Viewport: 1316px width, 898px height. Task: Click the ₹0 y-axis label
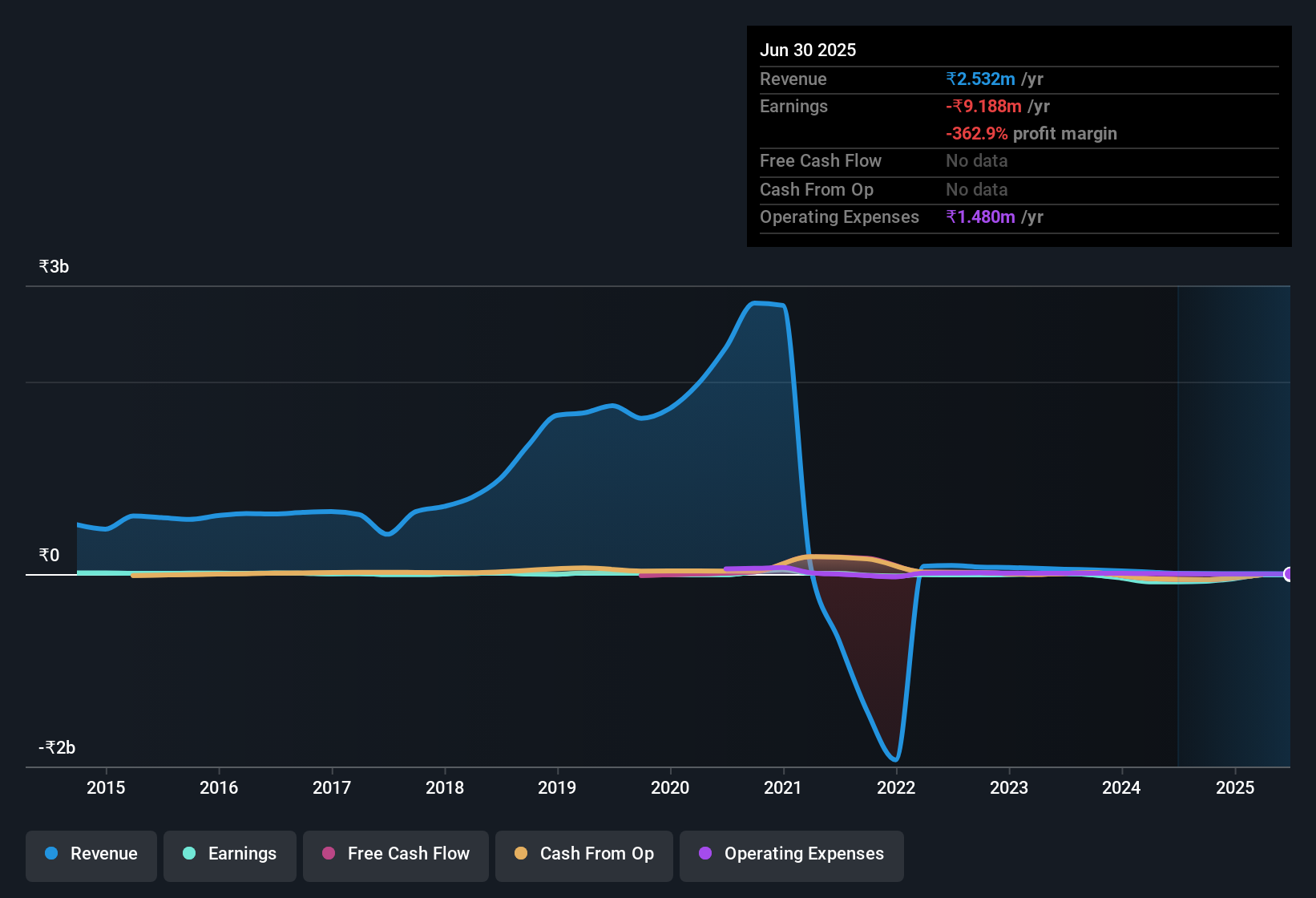pos(49,555)
